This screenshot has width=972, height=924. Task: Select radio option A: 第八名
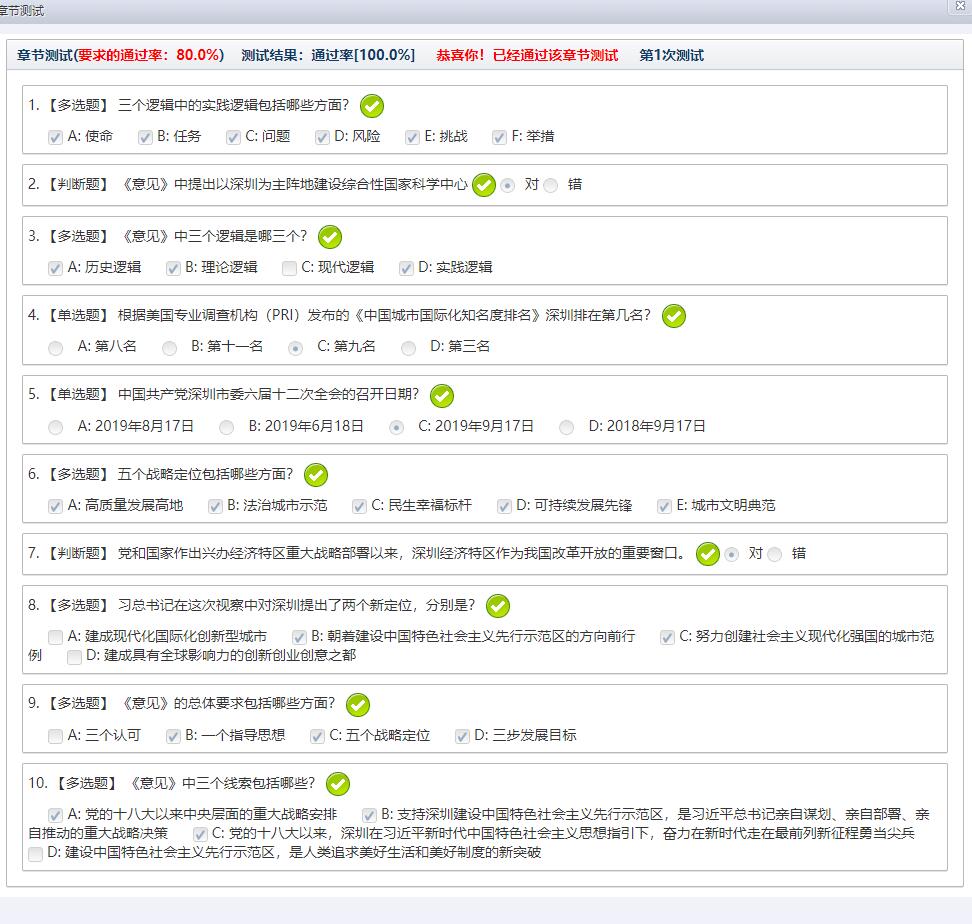(x=55, y=348)
